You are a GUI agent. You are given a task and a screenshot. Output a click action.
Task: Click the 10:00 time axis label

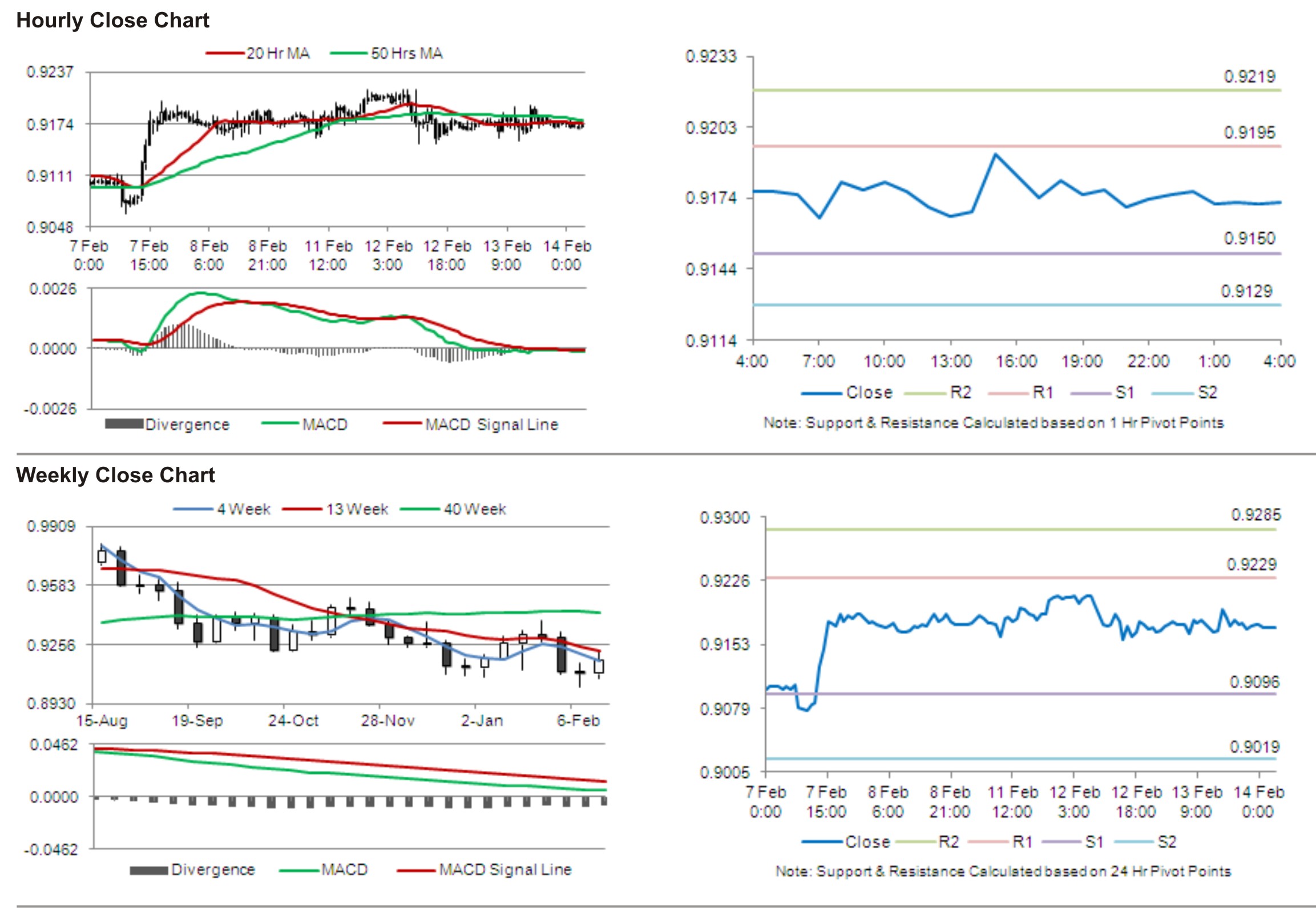coord(884,361)
